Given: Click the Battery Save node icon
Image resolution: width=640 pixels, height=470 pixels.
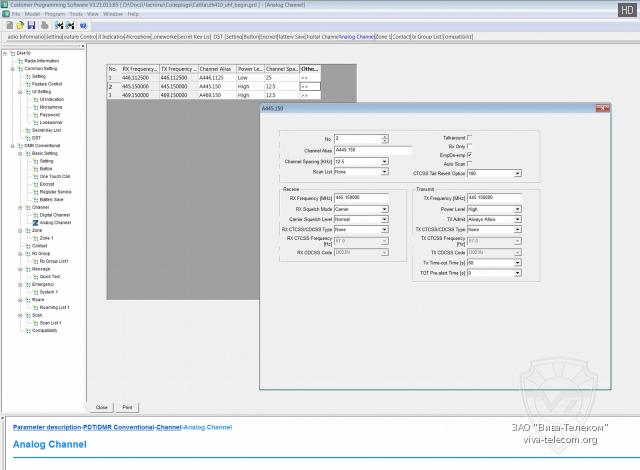Looking at the screenshot, I should (x=36, y=200).
